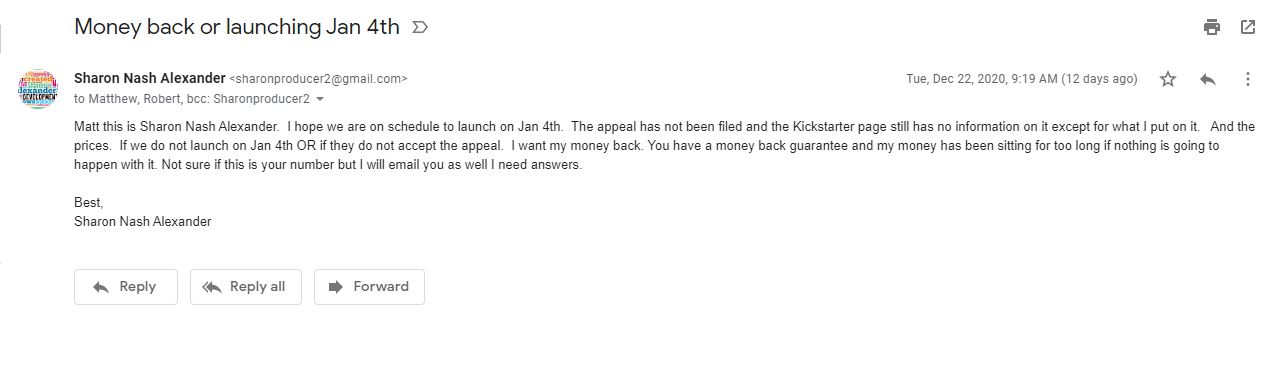This screenshot has height=373, width=1273.
Task: Click the Reply button below the message
Action: (126, 287)
